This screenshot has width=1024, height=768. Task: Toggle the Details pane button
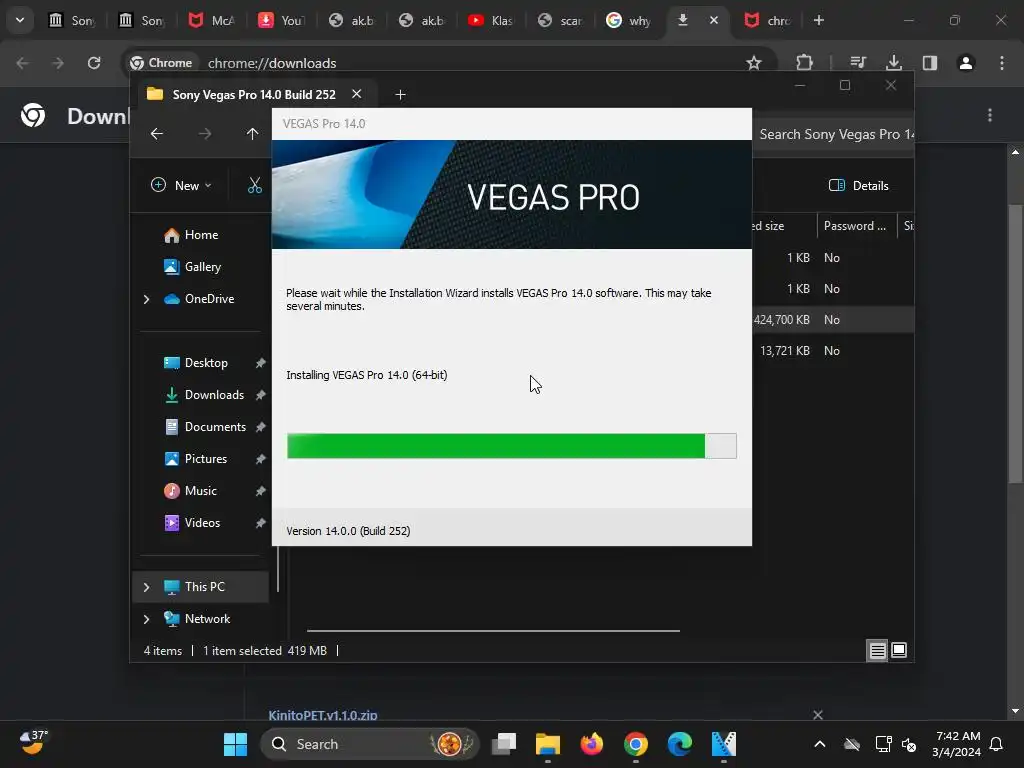click(858, 185)
